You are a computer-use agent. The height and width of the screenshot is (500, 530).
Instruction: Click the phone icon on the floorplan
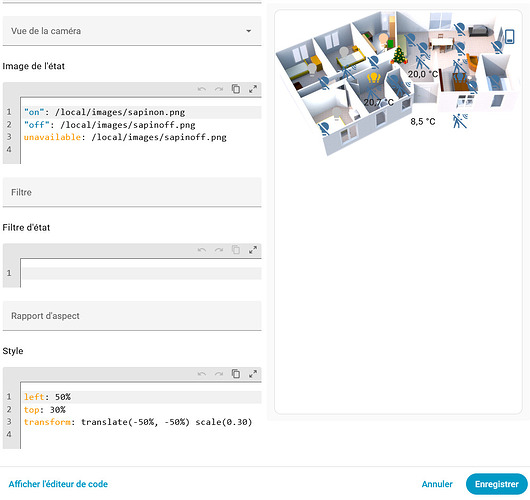[509, 37]
